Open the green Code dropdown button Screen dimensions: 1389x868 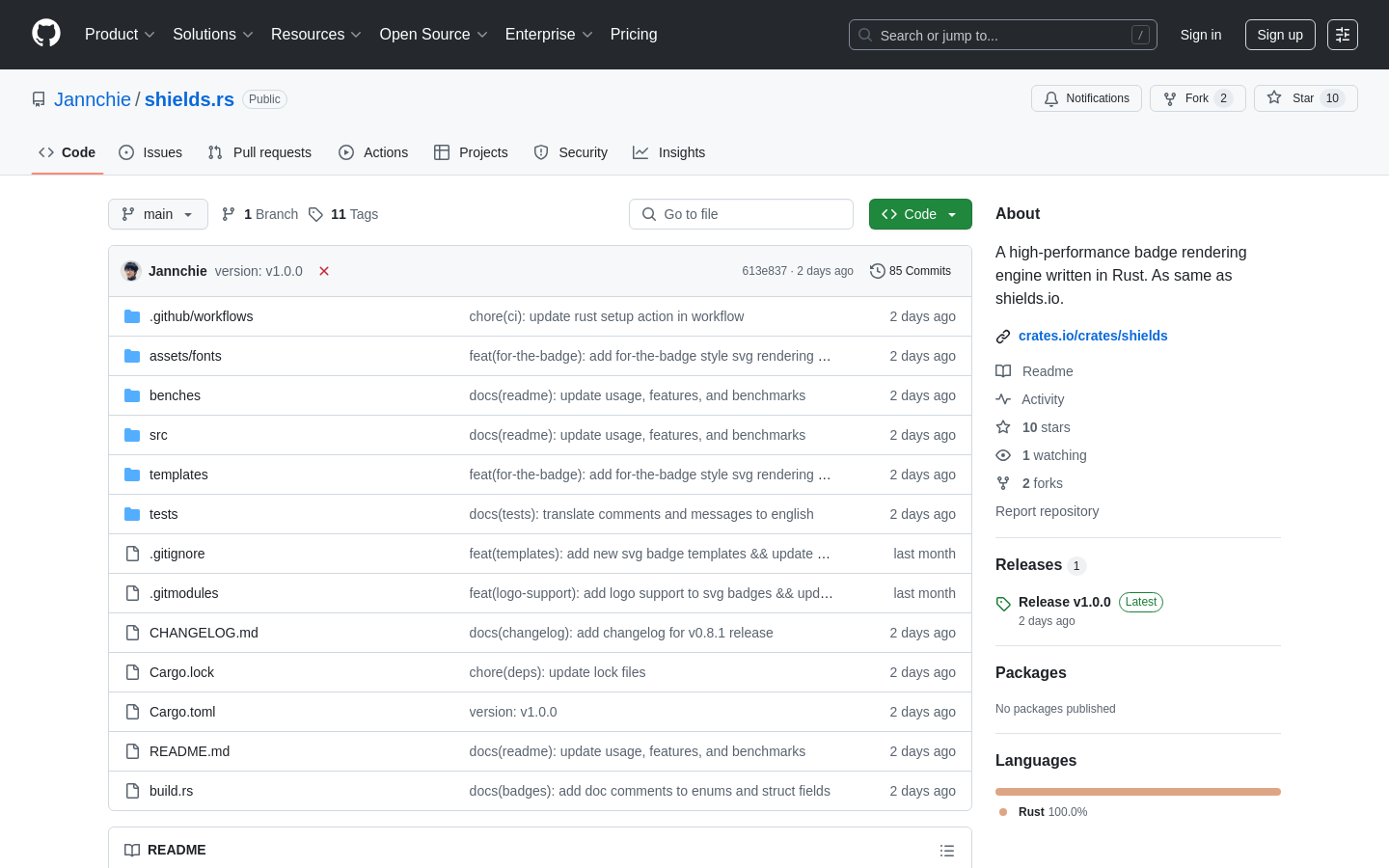pyautogui.click(x=920, y=214)
